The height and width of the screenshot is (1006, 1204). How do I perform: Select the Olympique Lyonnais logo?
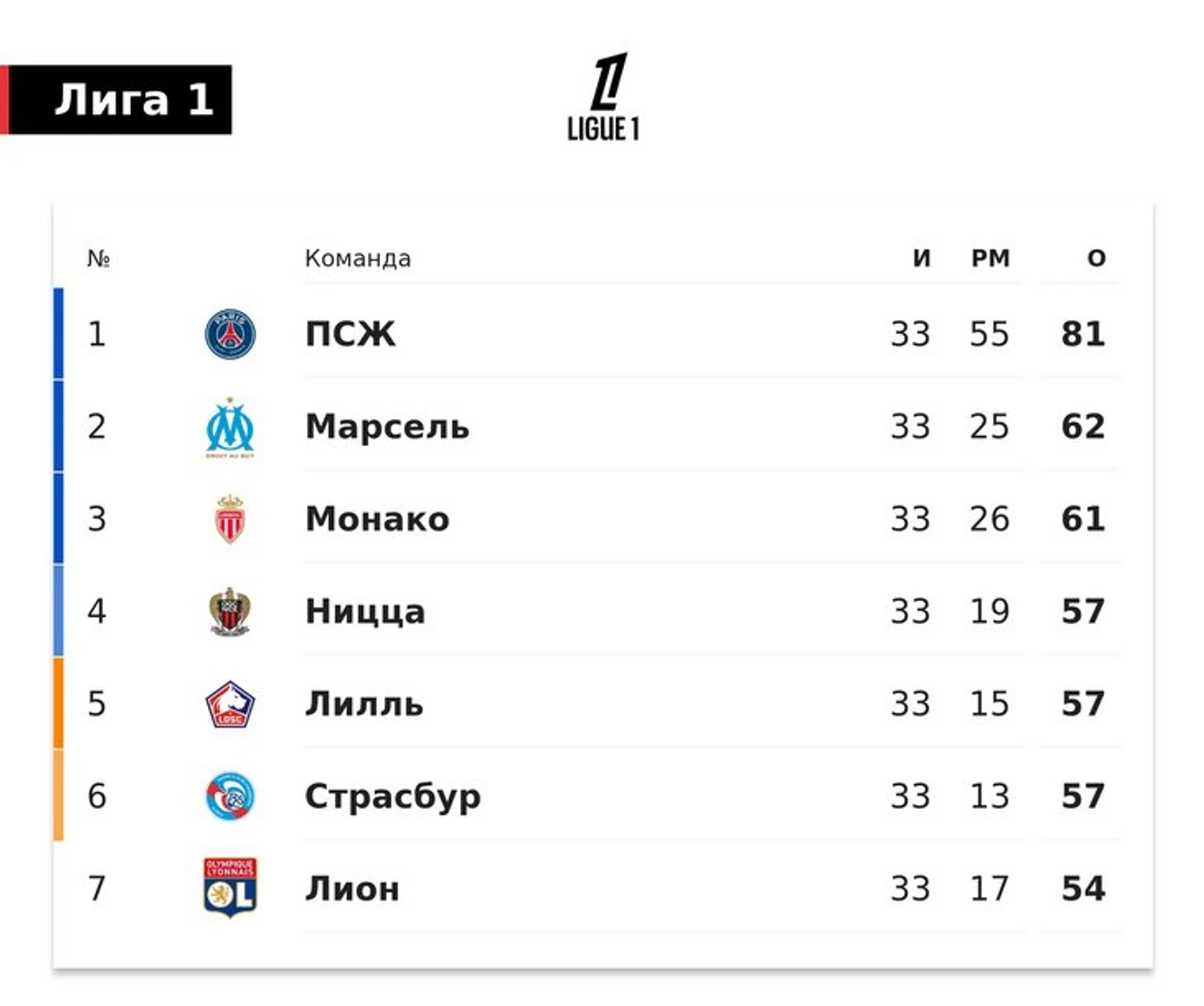230,888
